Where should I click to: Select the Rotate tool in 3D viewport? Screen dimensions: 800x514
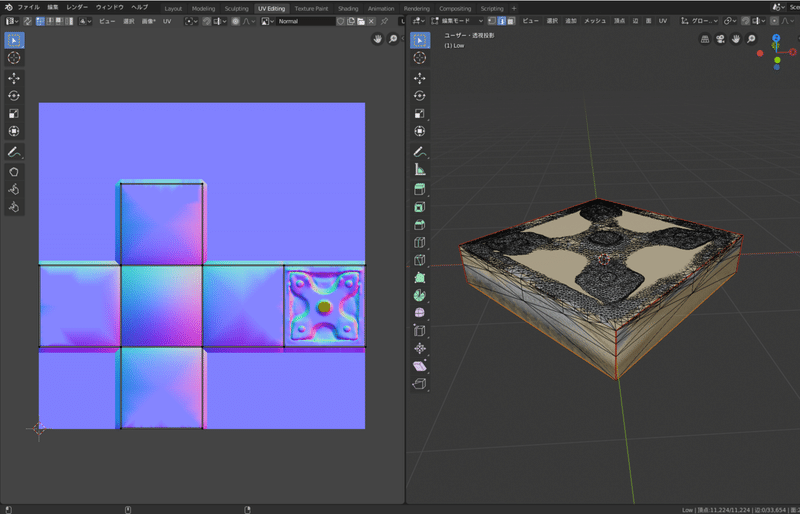click(x=419, y=95)
